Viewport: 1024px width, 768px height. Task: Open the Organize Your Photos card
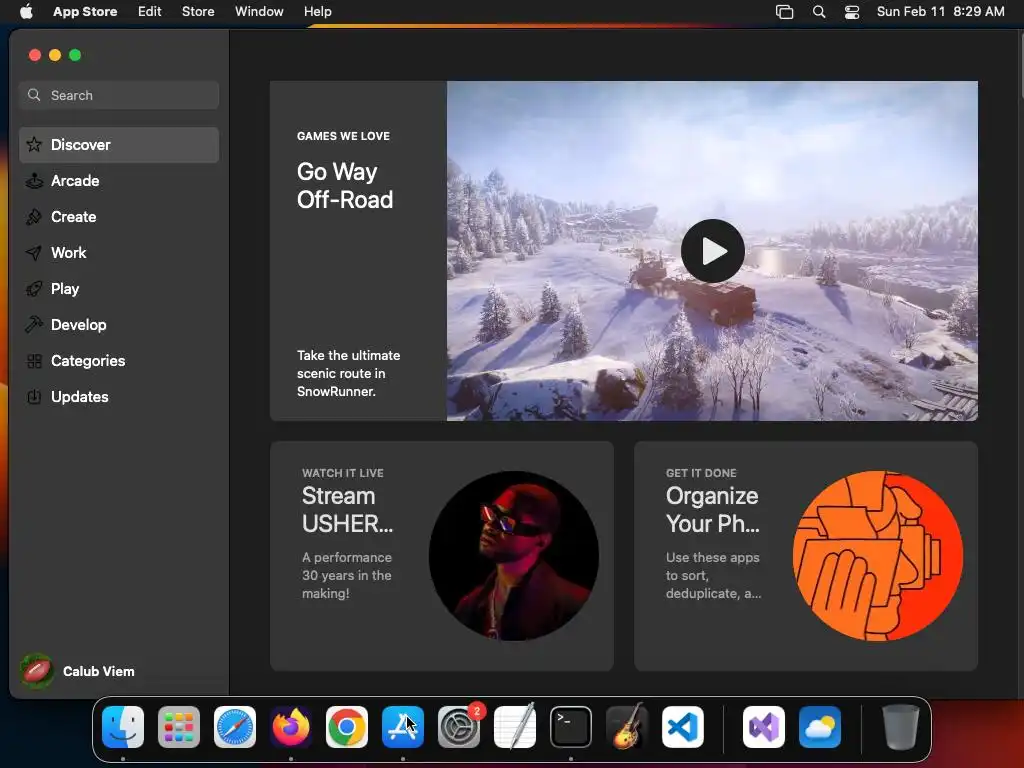[x=806, y=556]
